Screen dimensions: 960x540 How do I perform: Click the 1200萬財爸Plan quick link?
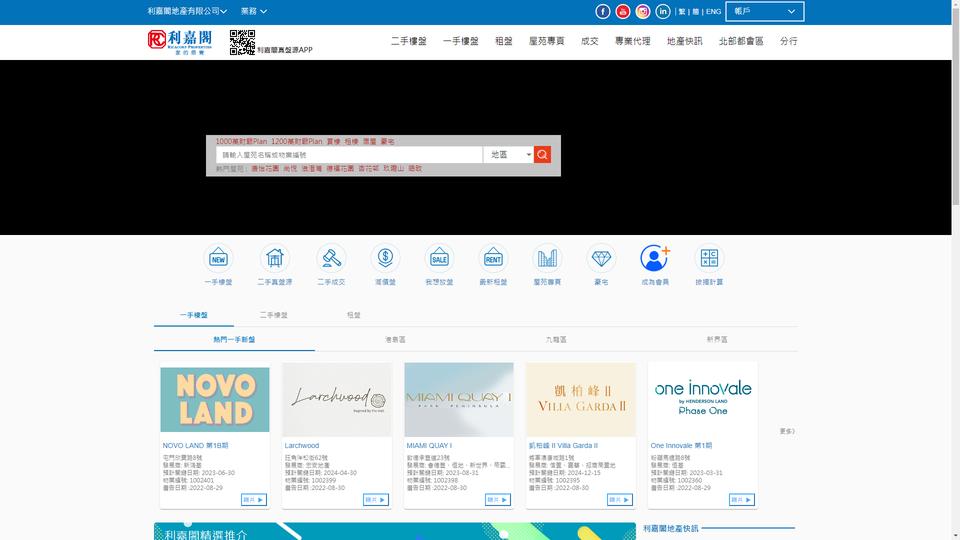click(x=296, y=141)
